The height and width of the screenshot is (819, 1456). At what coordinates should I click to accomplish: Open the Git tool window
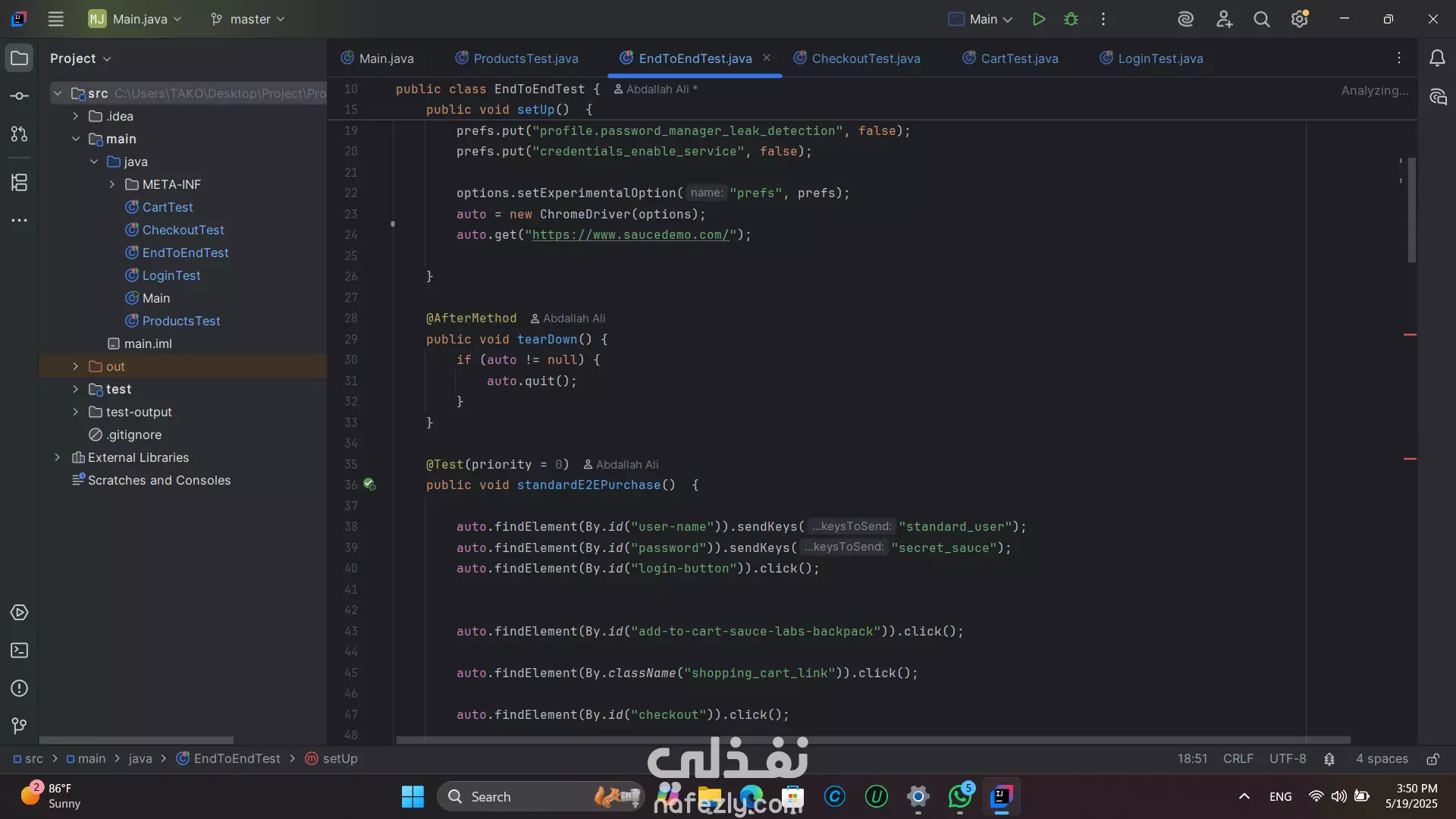point(19,726)
